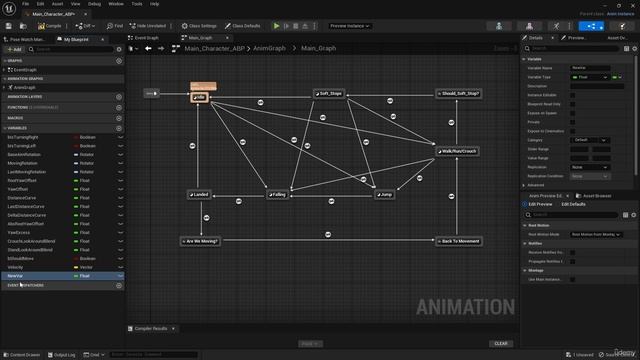Collapse the Variables section
This screenshot has width=640, height=360.
[x=4, y=128]
